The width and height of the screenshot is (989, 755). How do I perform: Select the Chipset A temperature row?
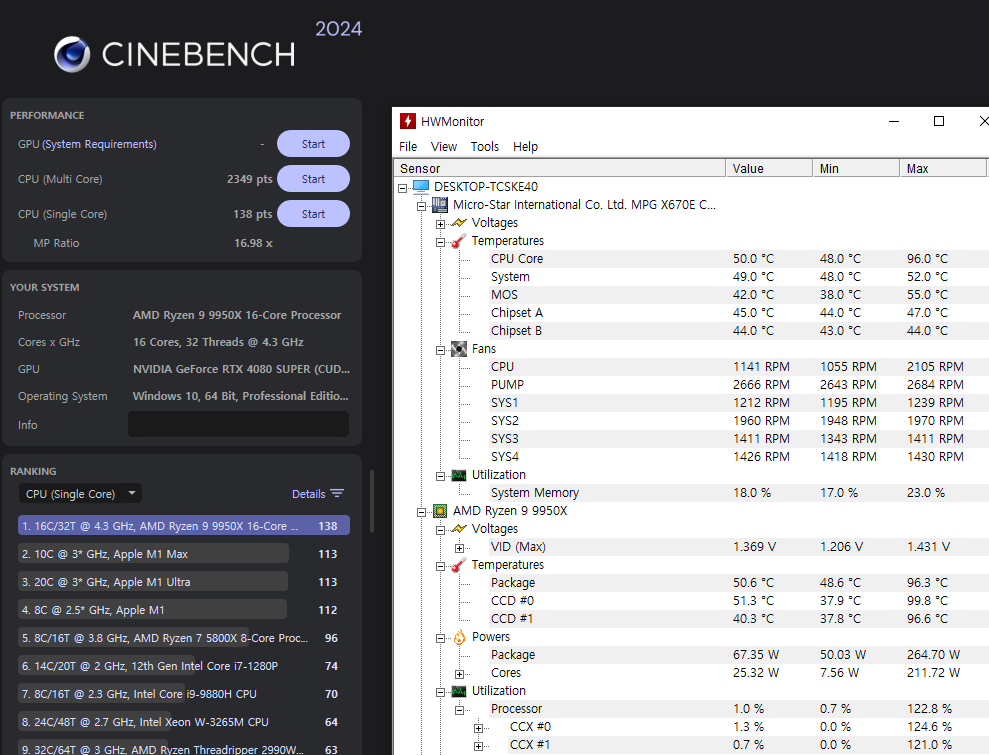[739, 313]
